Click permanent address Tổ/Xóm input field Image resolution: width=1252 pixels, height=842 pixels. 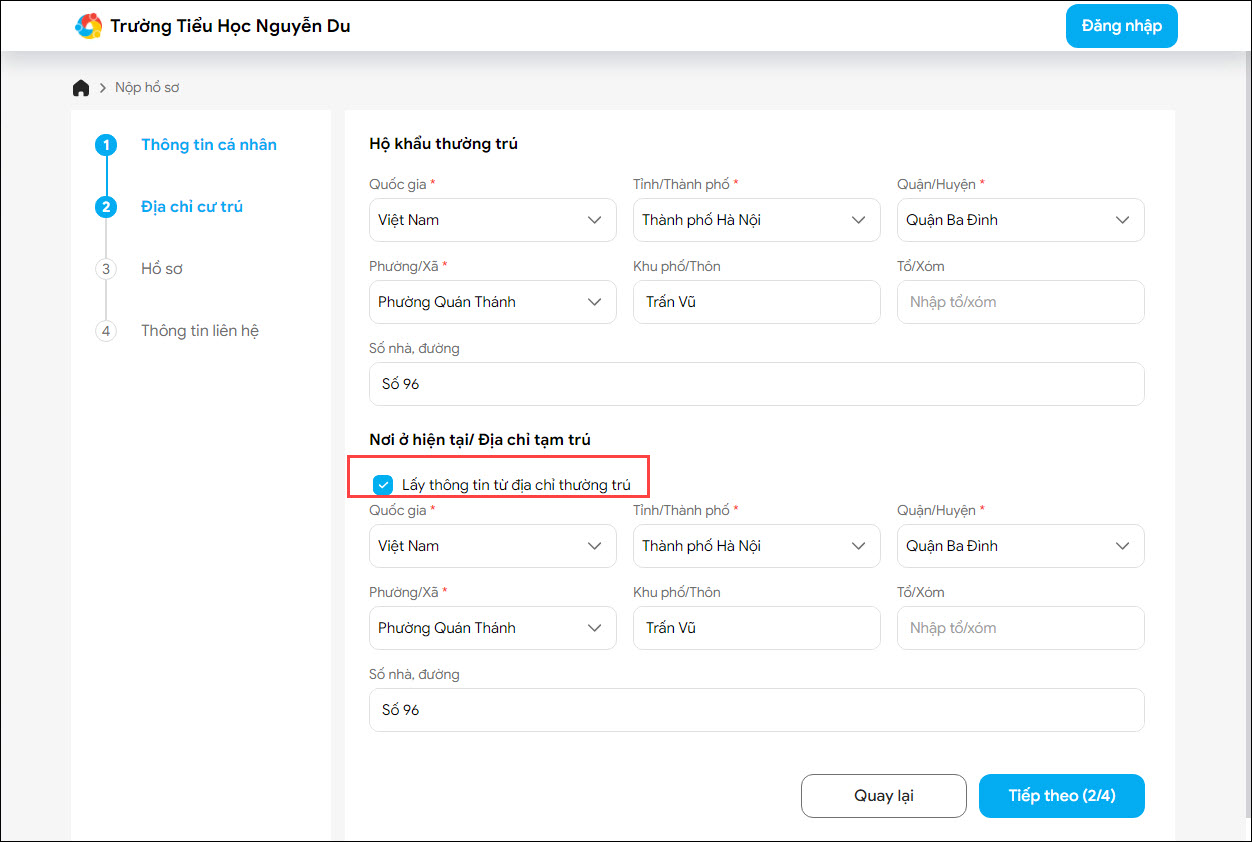click(1020, 302)
